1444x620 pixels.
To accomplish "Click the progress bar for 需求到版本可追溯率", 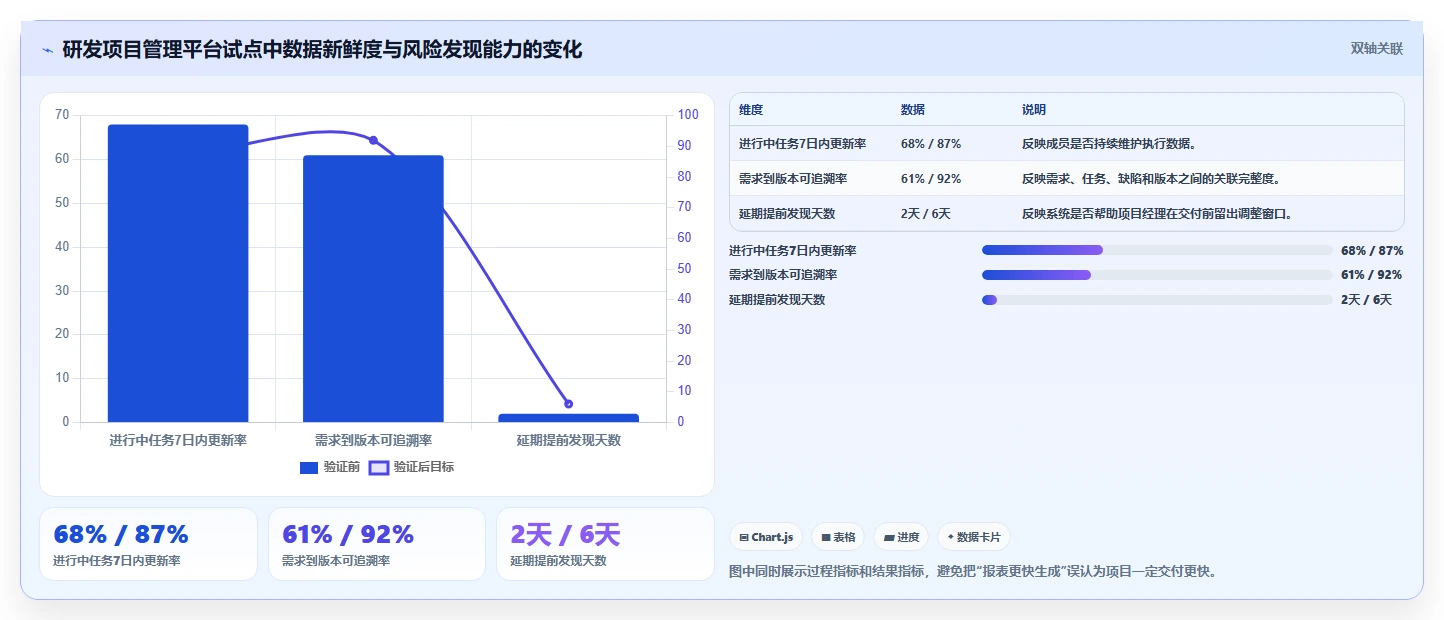I will tap(1157, 275).
